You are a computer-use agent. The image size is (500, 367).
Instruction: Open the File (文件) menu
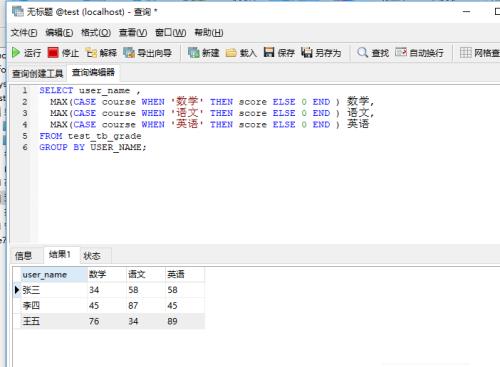(x=24, y=33)
